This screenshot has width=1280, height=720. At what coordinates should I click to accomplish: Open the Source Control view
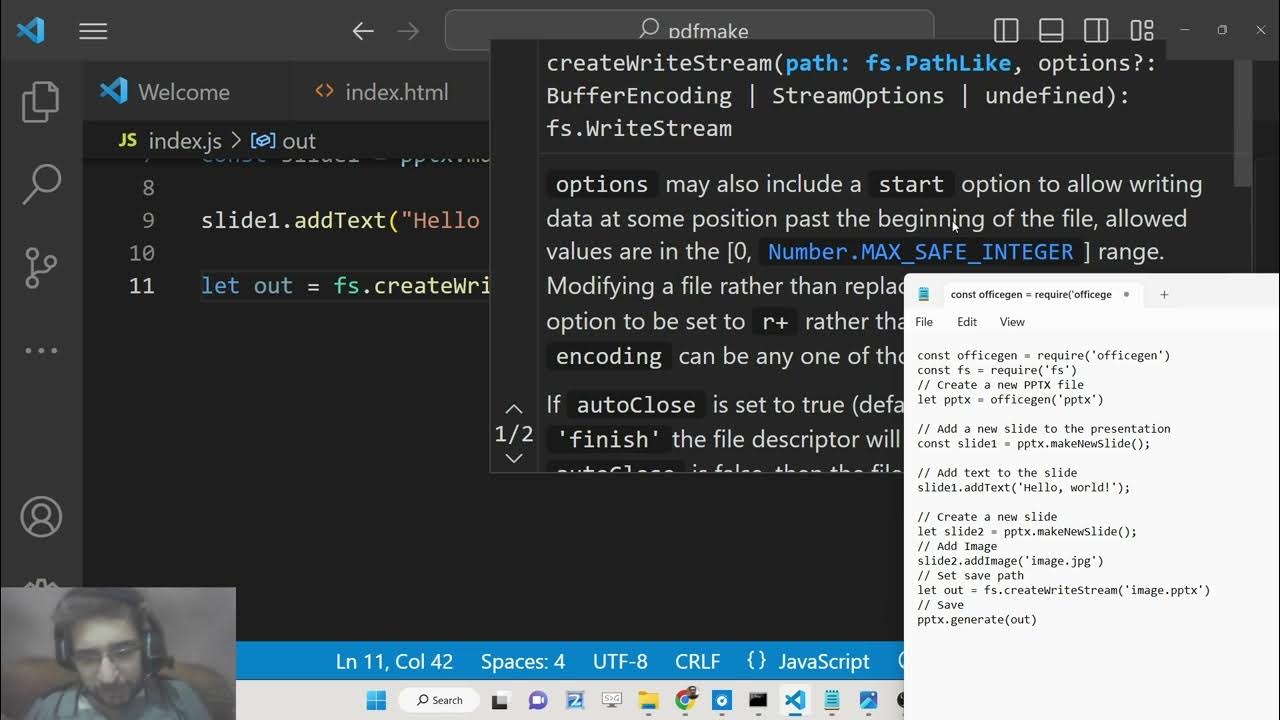(41, 267)
